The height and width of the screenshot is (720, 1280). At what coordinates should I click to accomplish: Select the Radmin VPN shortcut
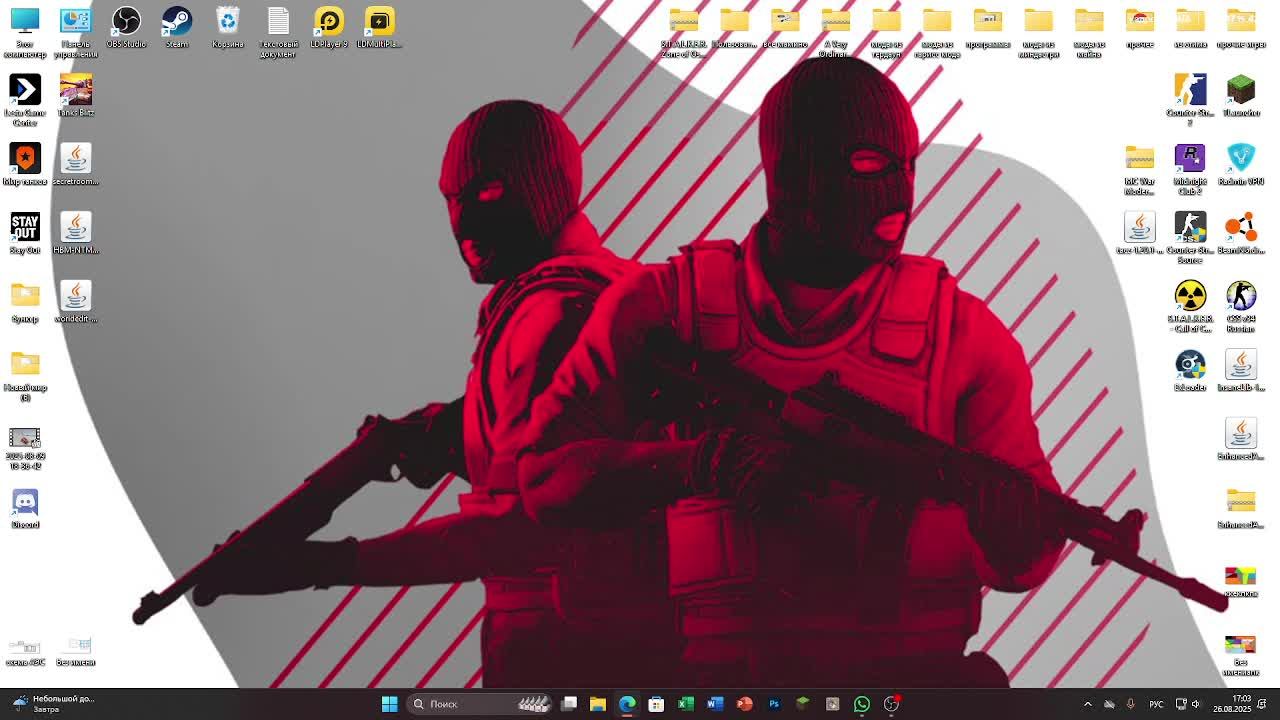pos(1241,165)
